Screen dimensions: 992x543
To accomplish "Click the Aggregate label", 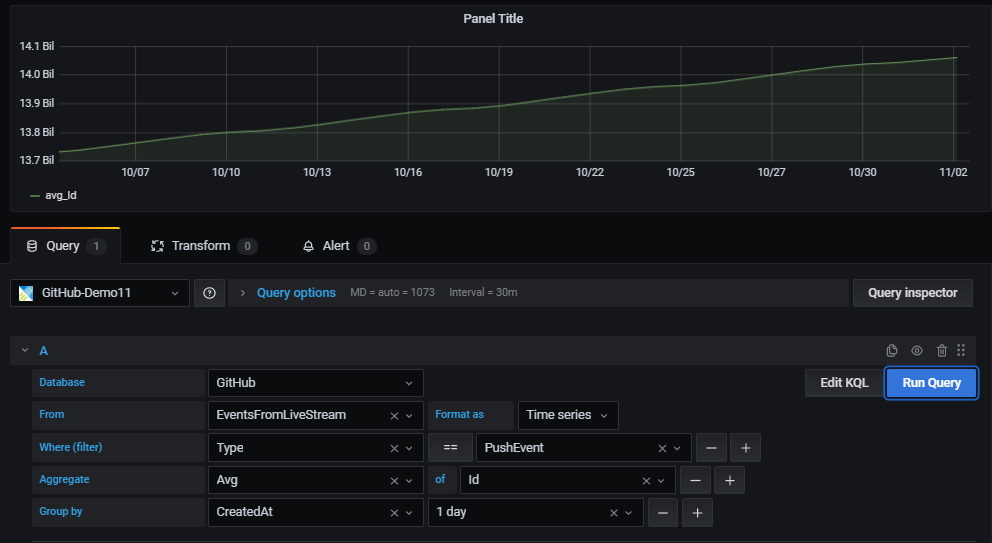I will 65,480.
